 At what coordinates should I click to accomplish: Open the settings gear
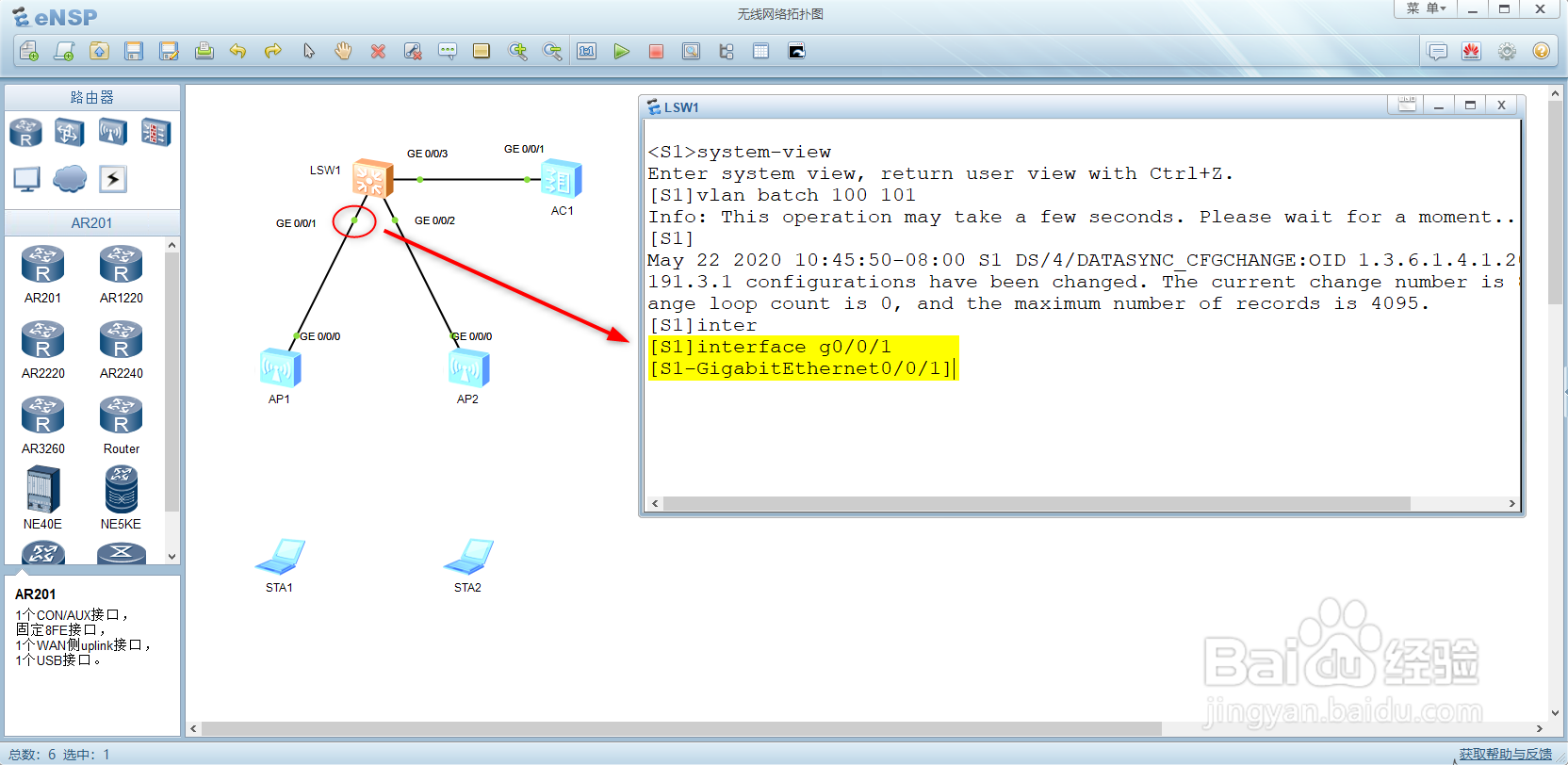click(1507, 51)
